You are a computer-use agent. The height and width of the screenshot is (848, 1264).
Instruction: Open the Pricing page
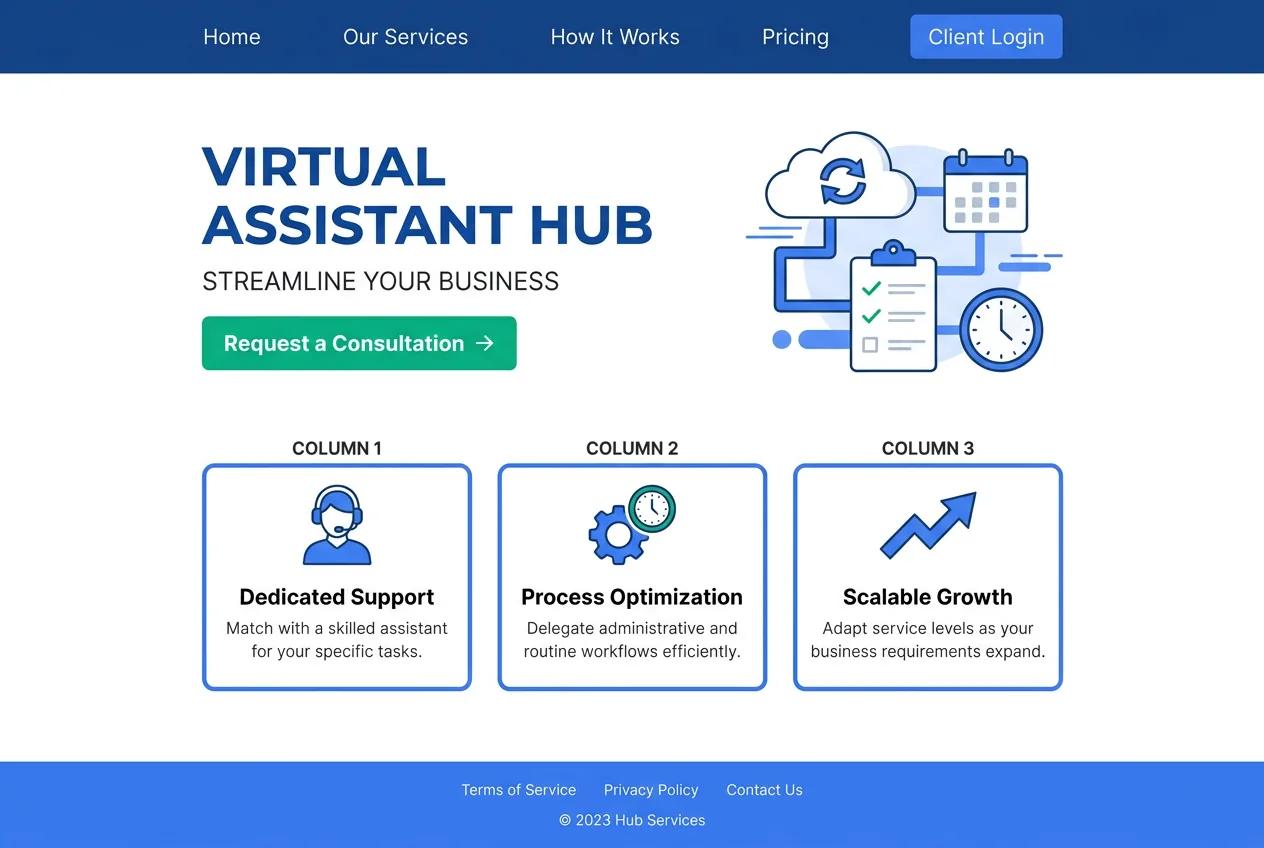(795, 36)
